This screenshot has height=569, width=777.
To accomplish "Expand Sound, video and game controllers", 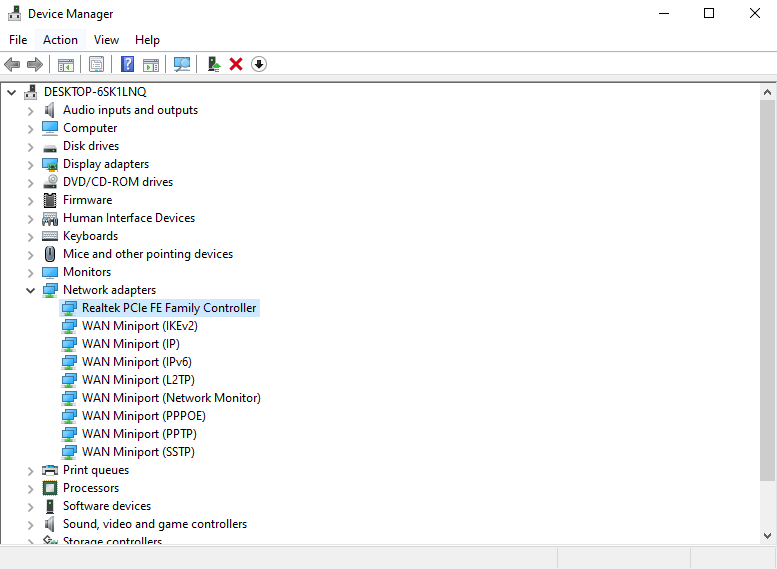I will (30, 524).
